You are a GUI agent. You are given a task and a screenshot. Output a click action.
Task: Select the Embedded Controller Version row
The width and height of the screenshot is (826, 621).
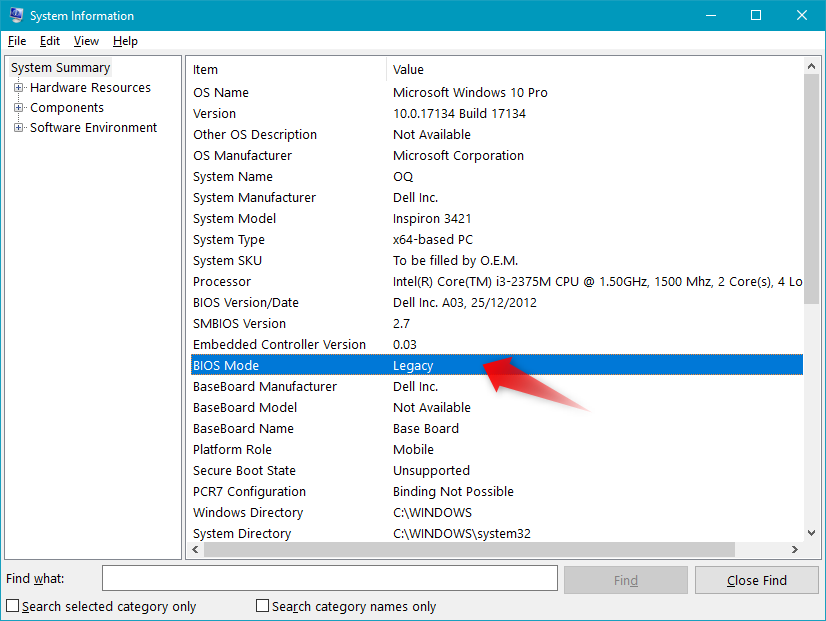(497, 344)
